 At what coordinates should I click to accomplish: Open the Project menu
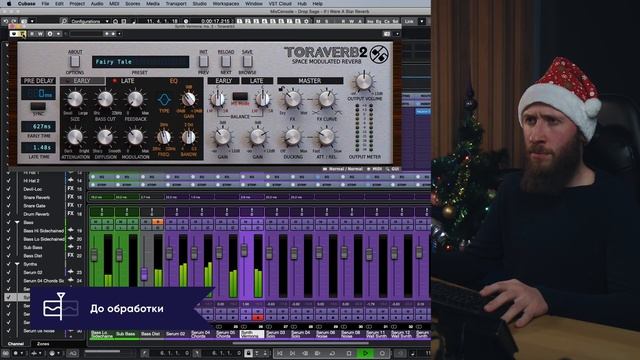pyautogui.click(x=77, y=3)
